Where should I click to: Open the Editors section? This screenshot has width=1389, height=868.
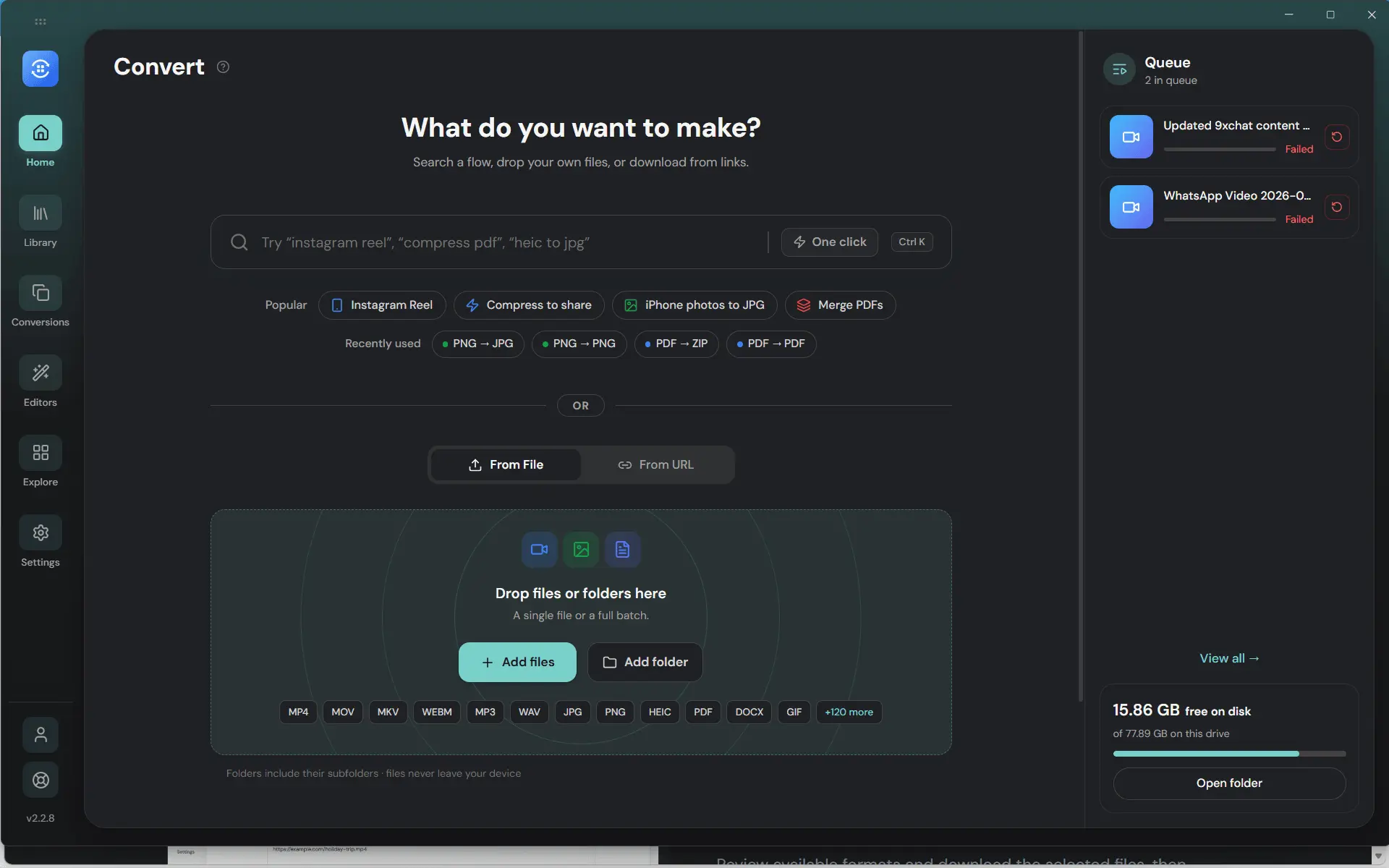click(41, 381)
